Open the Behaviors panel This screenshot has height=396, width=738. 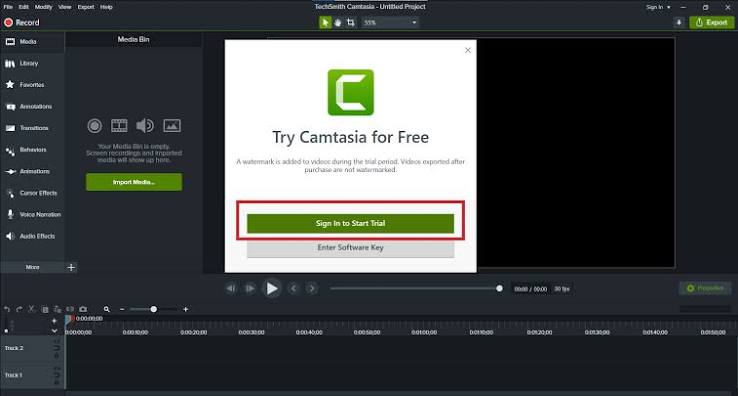(x=32, y=150)
